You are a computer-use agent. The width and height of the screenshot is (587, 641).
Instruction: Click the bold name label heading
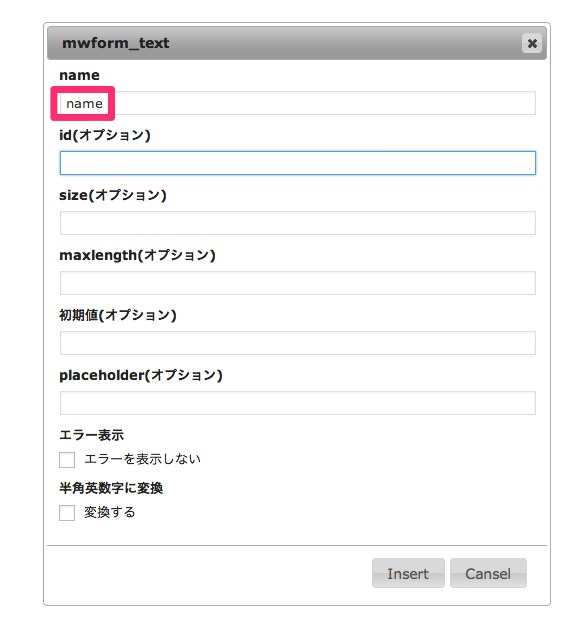pos(79,75)
